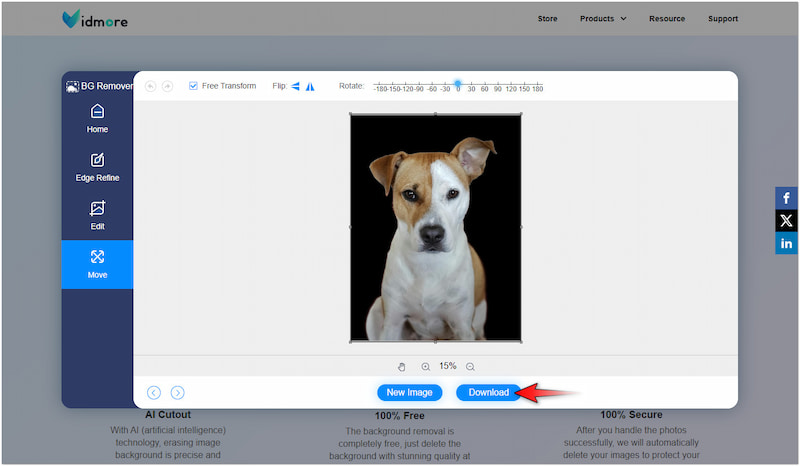
Task: Go to previous step using the bottom-left arrow
Action: (154, 393)
